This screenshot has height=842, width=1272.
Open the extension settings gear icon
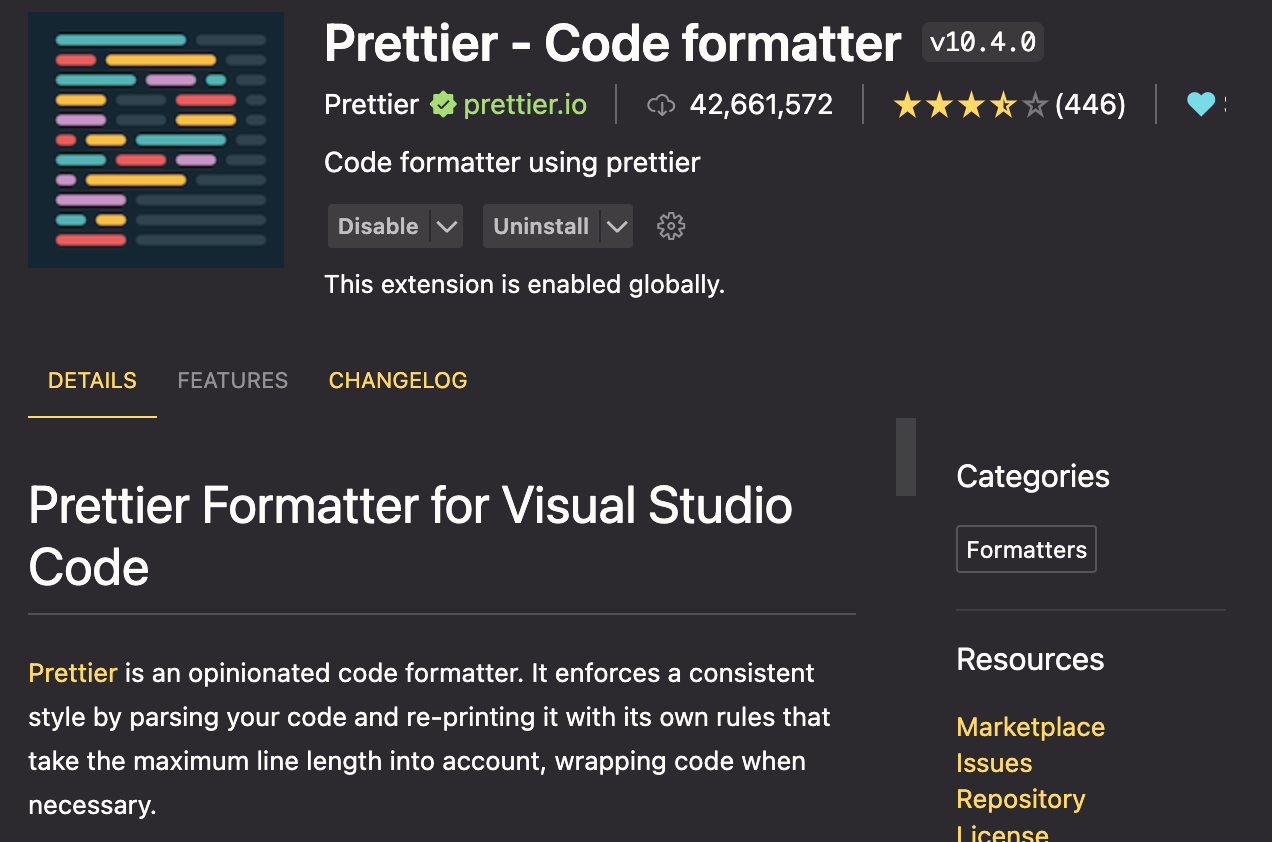pyautogui.click(x=670, y=226)
